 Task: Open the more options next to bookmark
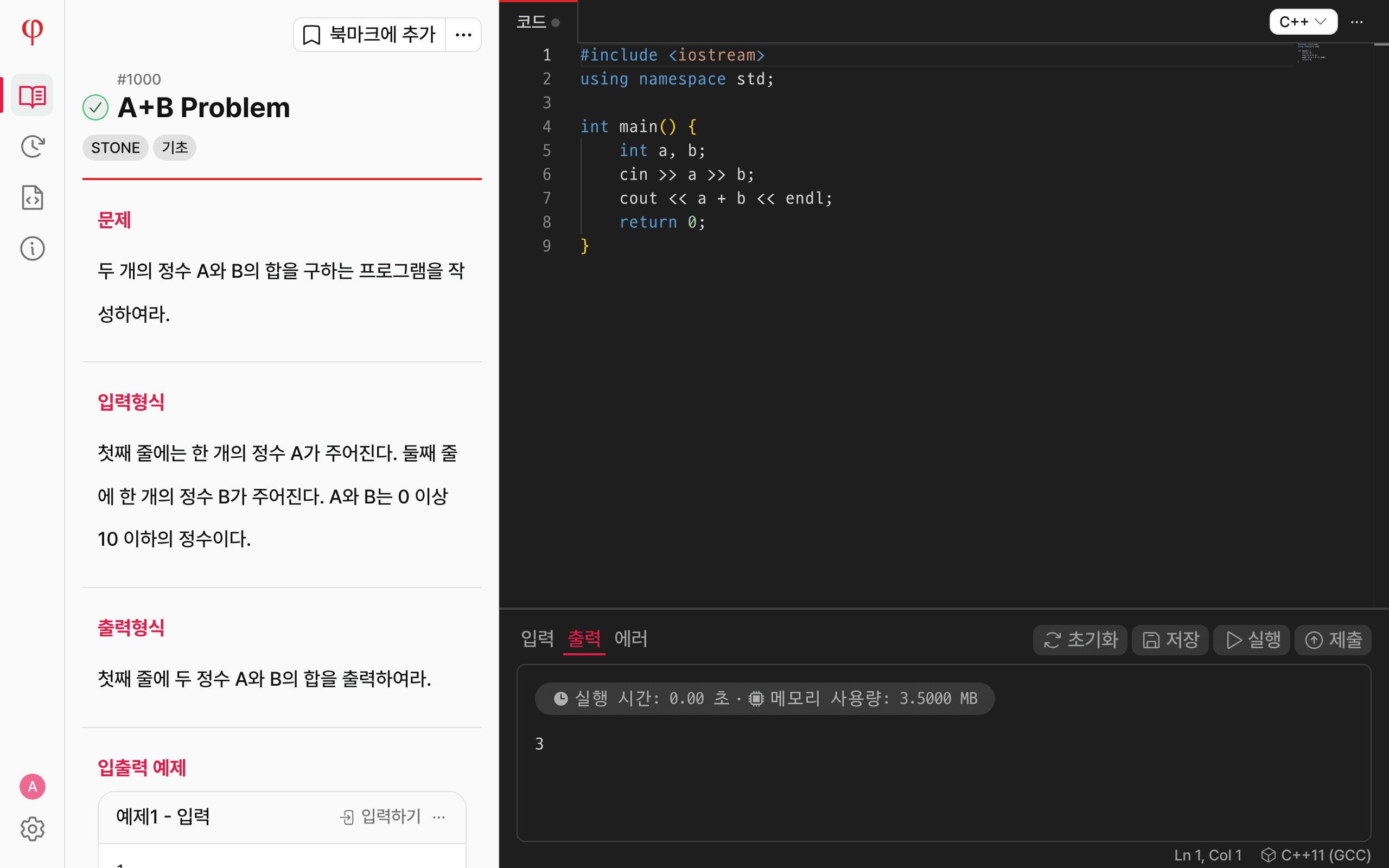point(463,35)
